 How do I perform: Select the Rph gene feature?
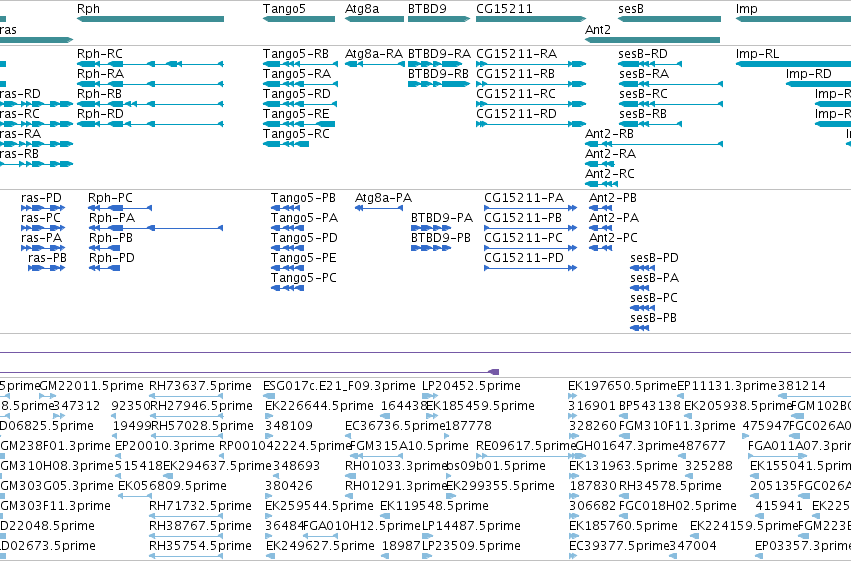150,19
